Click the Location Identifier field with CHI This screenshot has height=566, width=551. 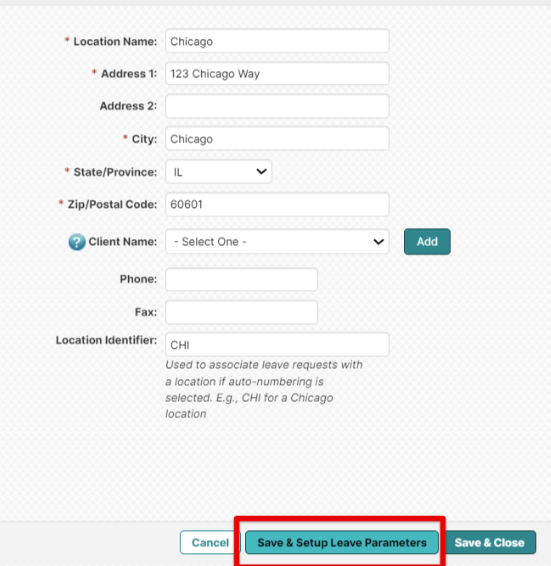[x=277, y=345]
